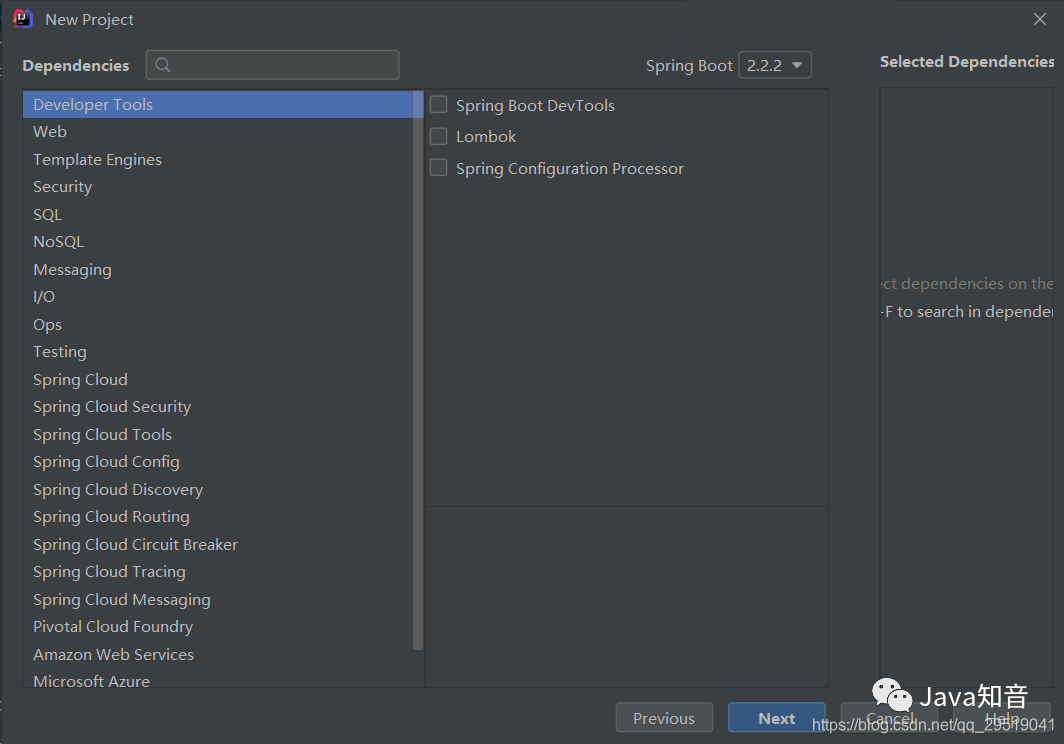The height and width of the screenshot is (744, 1064).
Task: Click the Cancel button
Action: [890, 718]
